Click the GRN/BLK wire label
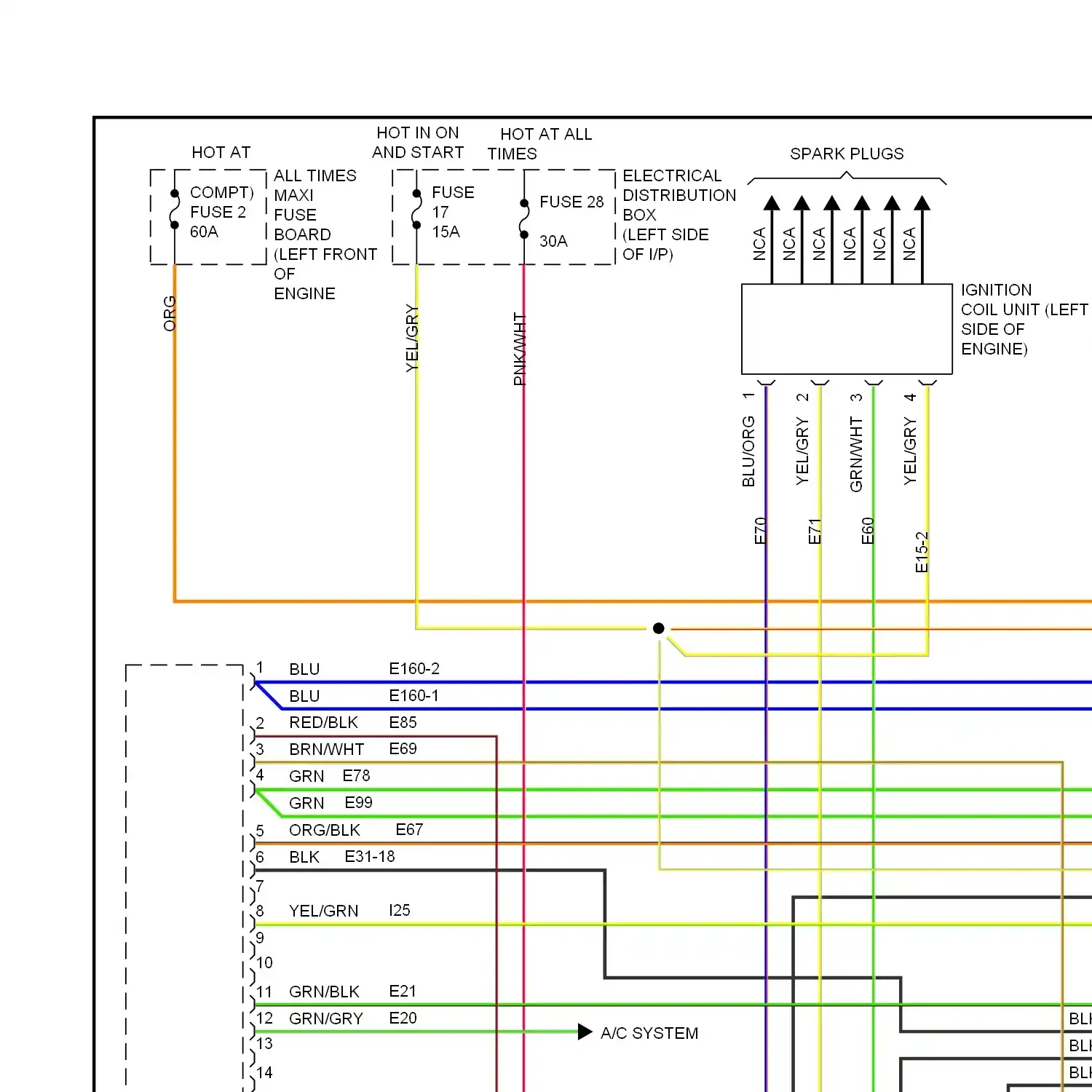 point(324,992)
